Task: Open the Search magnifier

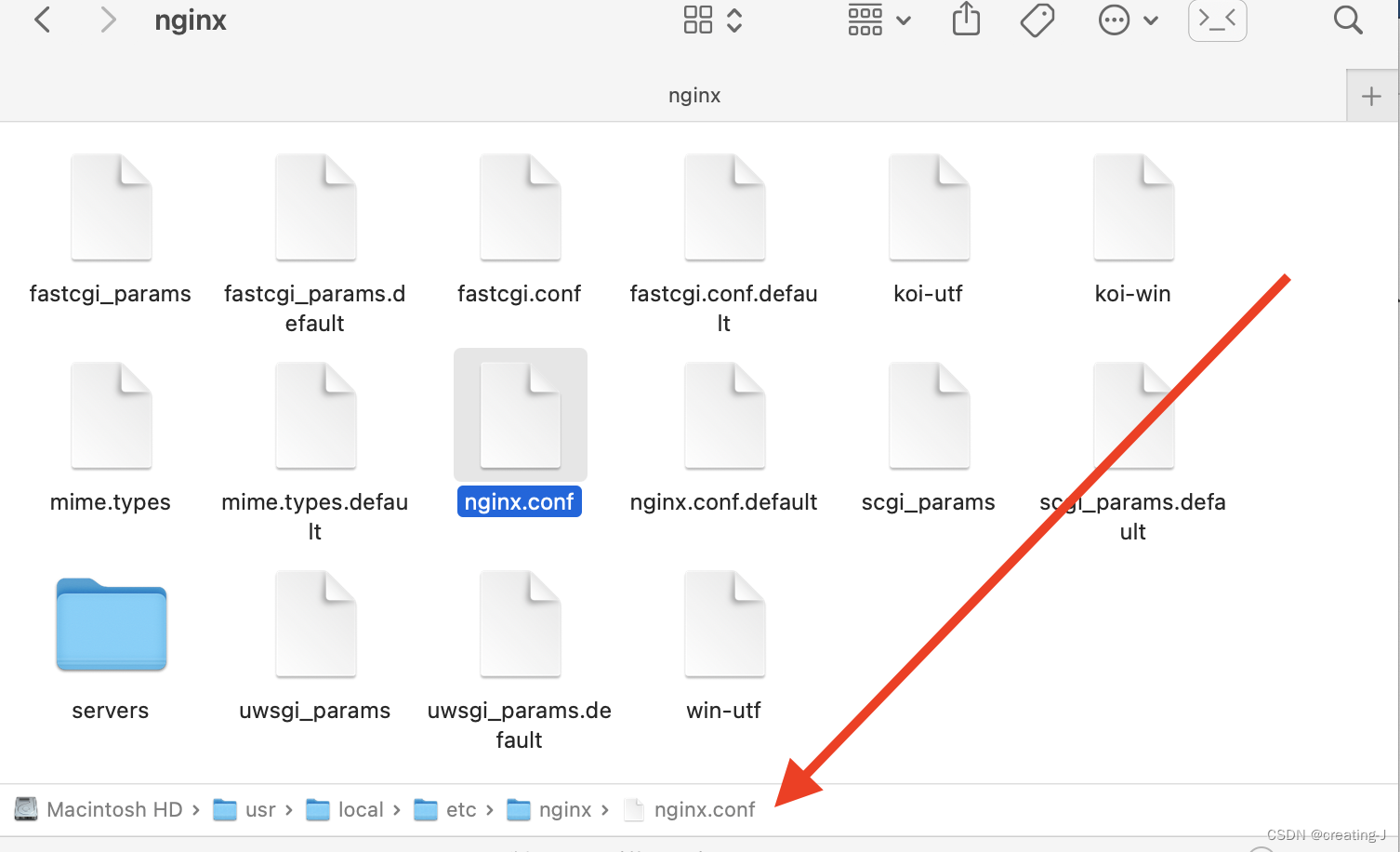Action: coord(1348,20)
